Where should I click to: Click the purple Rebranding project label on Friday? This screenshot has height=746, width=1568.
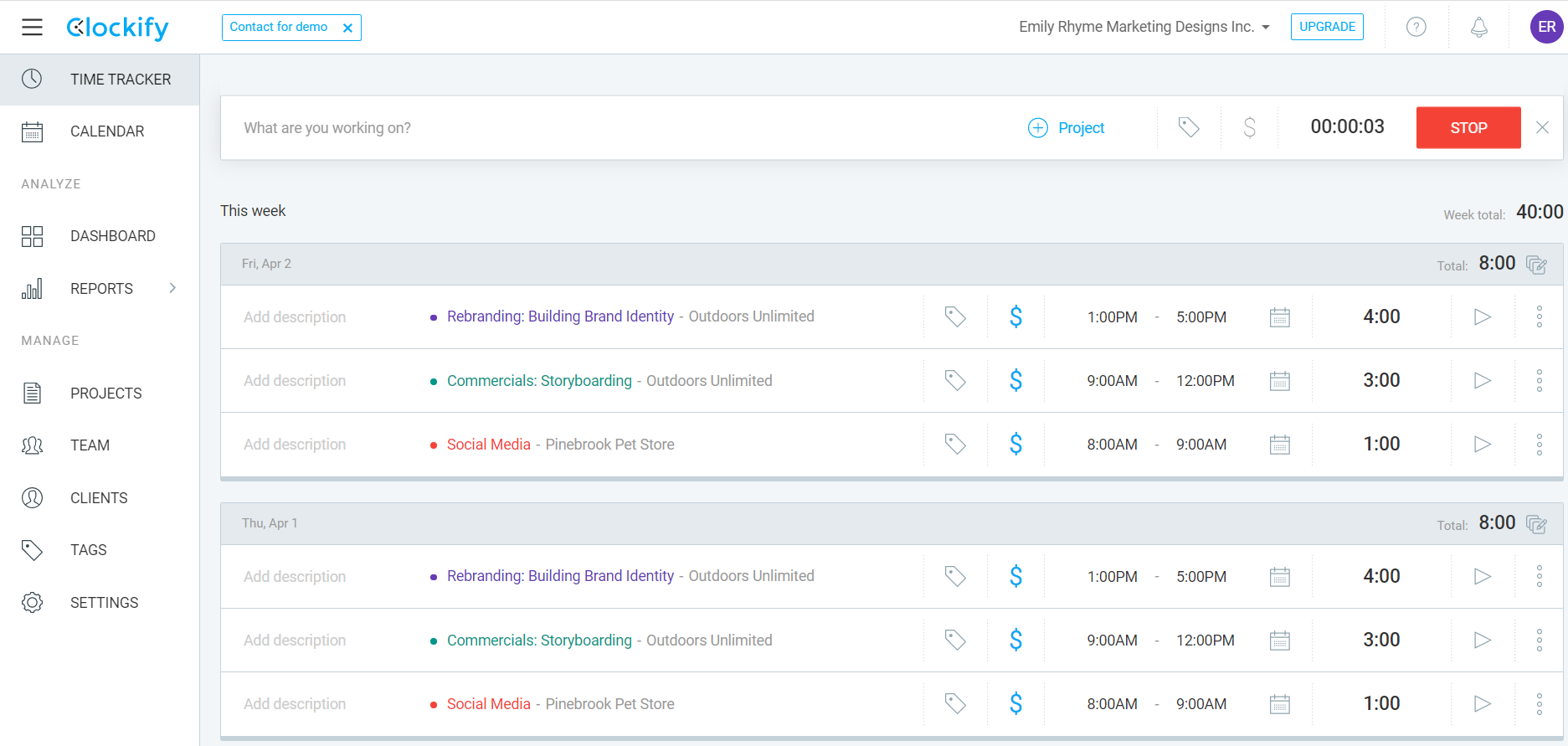(560, 316)
